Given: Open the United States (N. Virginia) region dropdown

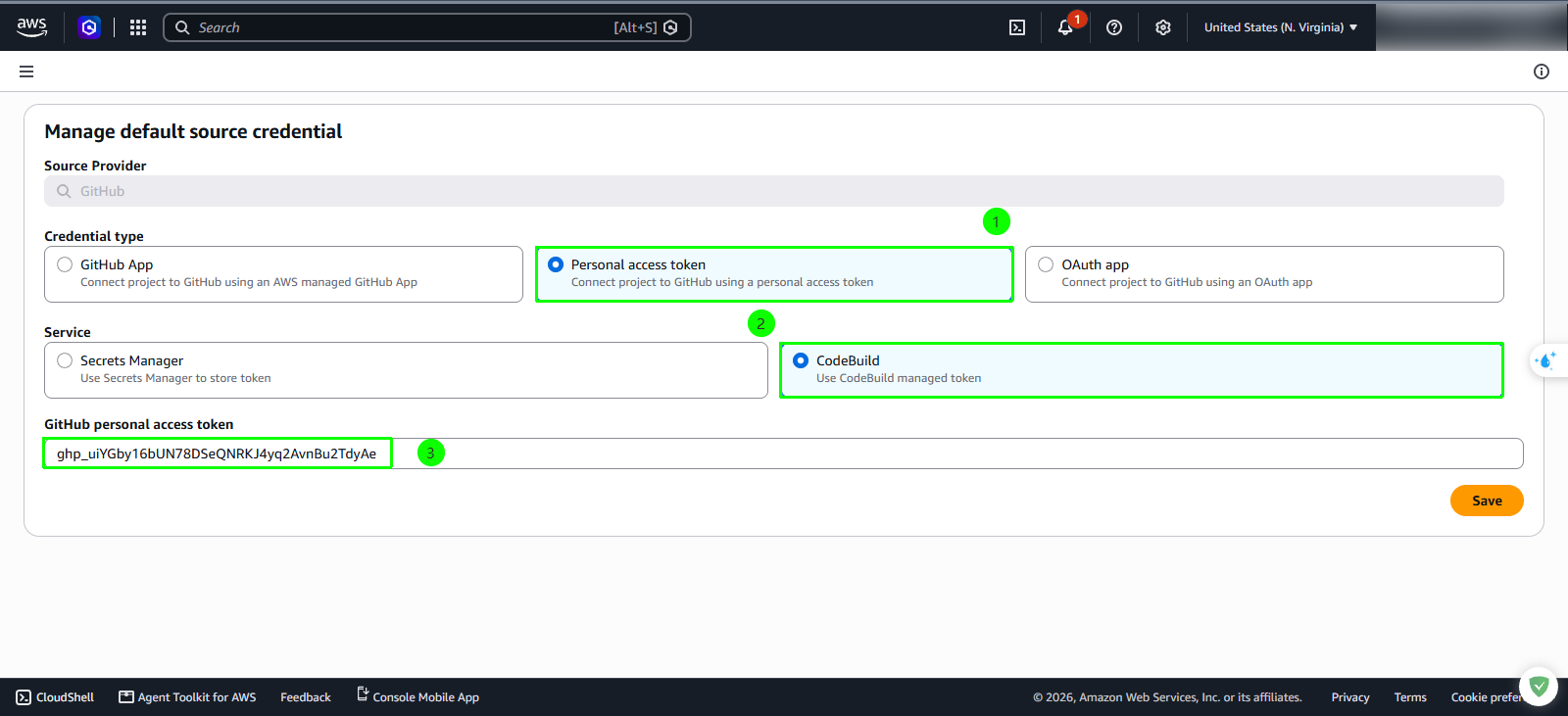Looking at the screenshot, I should [x=1281, y=27].
